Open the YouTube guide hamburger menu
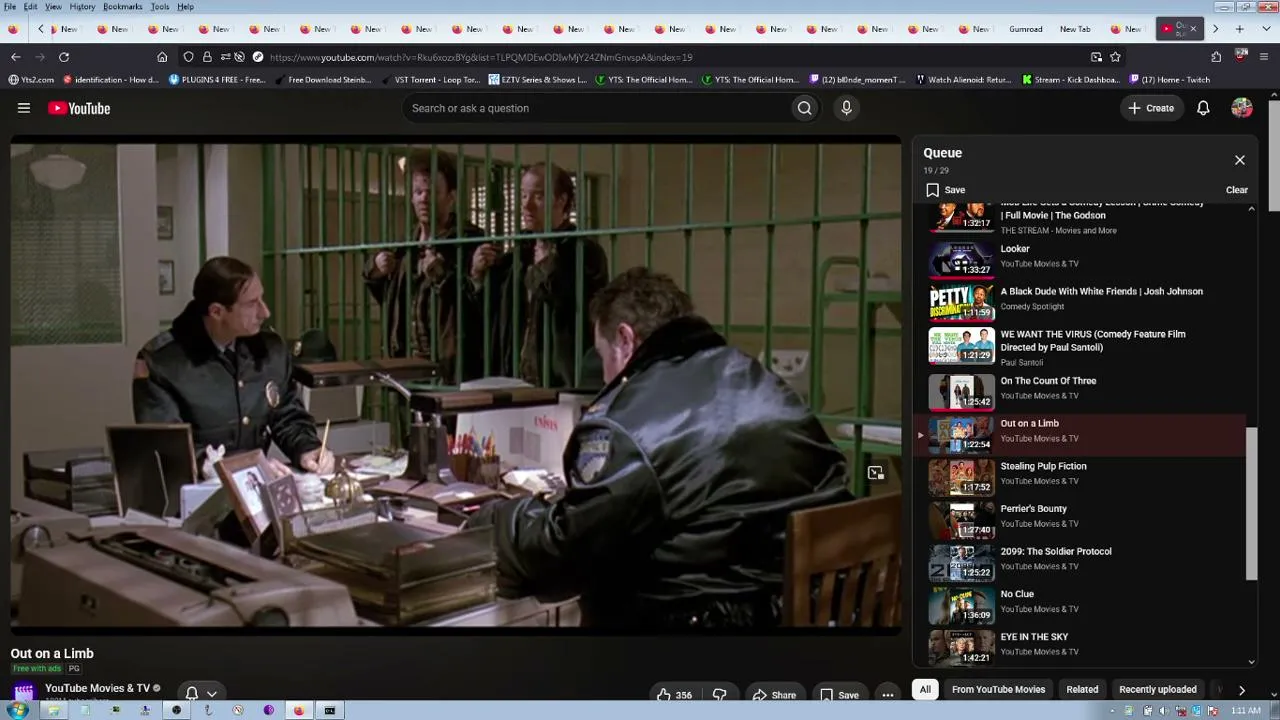The height and width of the screenshot is (720, 1280). click(x=24, y=108)
